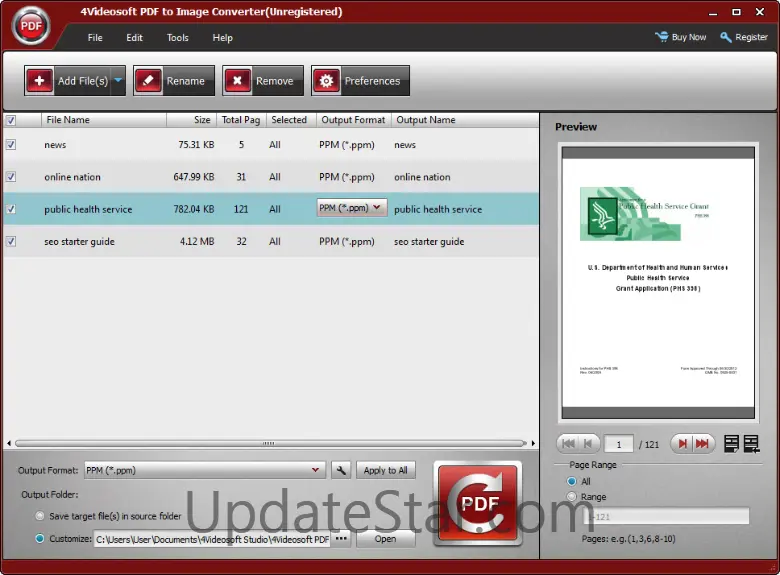Click the horizontal scrollbar thumb

pos(270,443)
